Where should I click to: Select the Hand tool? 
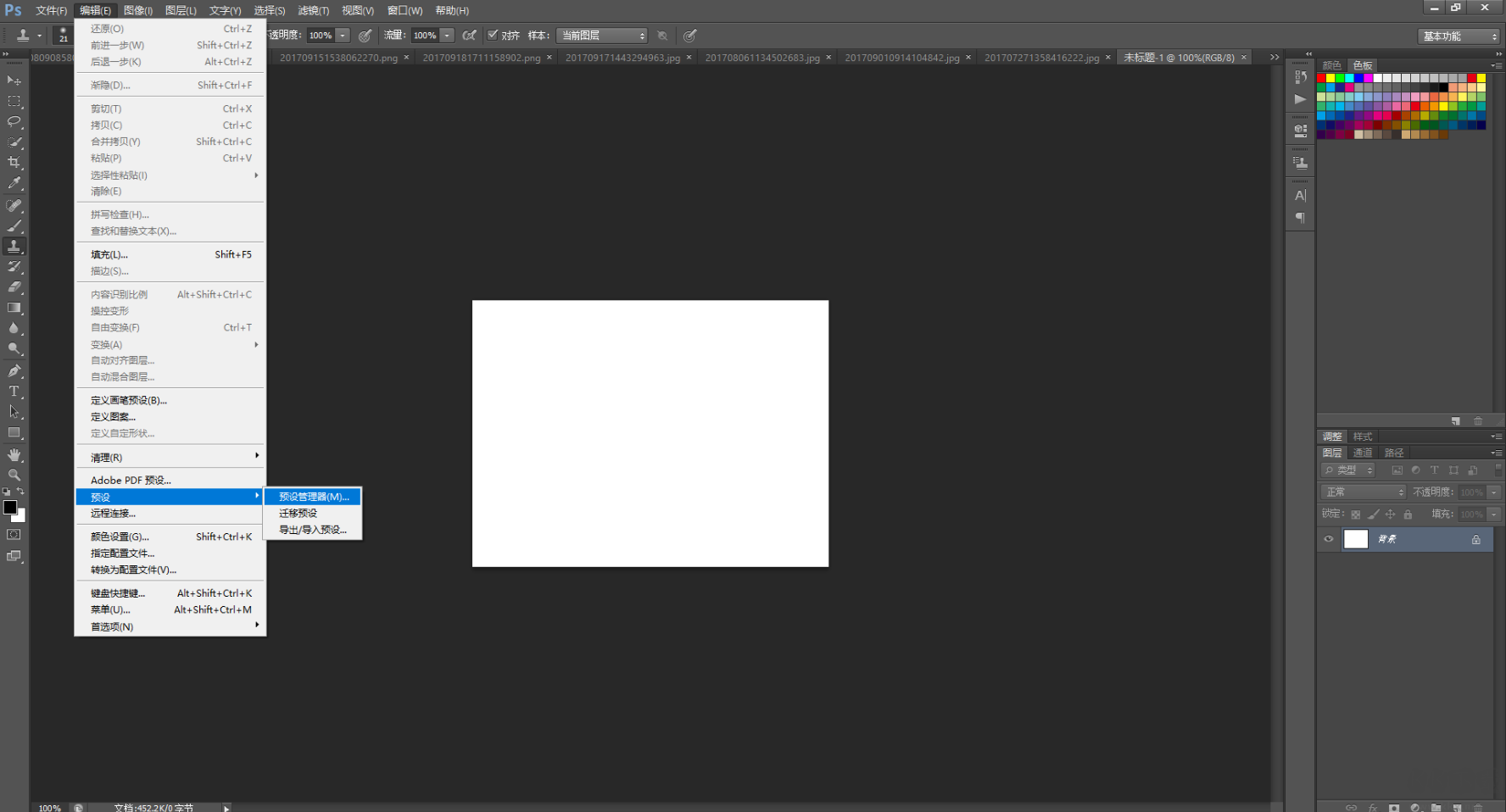[14, 455]
